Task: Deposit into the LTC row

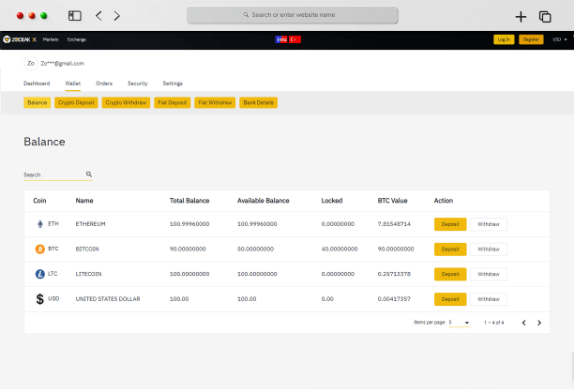Action: click(x=450, y=274)
